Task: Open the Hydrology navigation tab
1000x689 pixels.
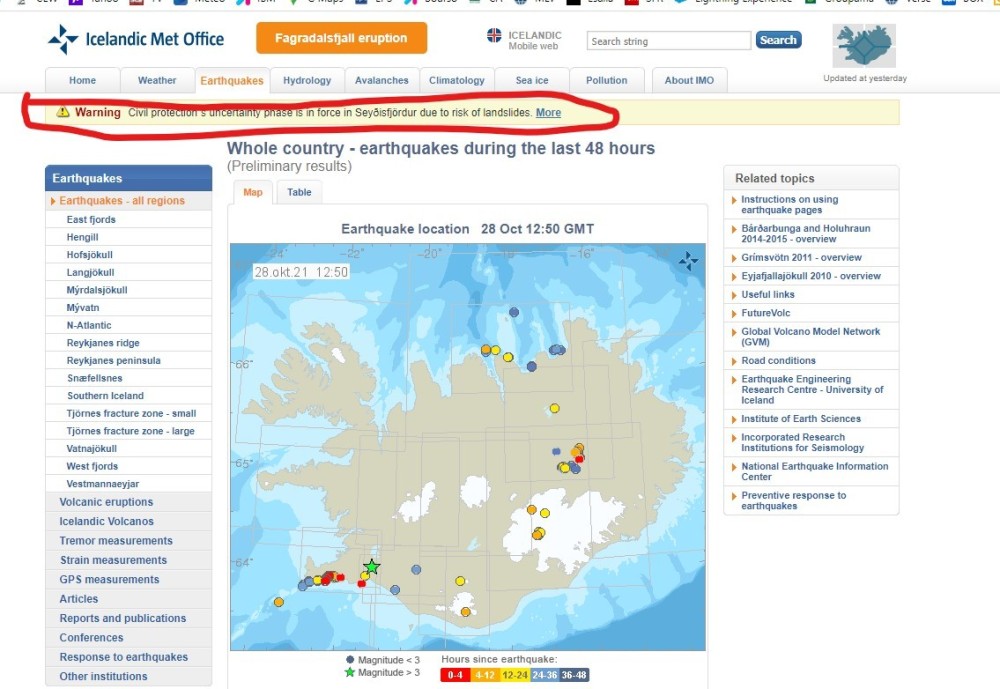Action: (x=307, y=81)
